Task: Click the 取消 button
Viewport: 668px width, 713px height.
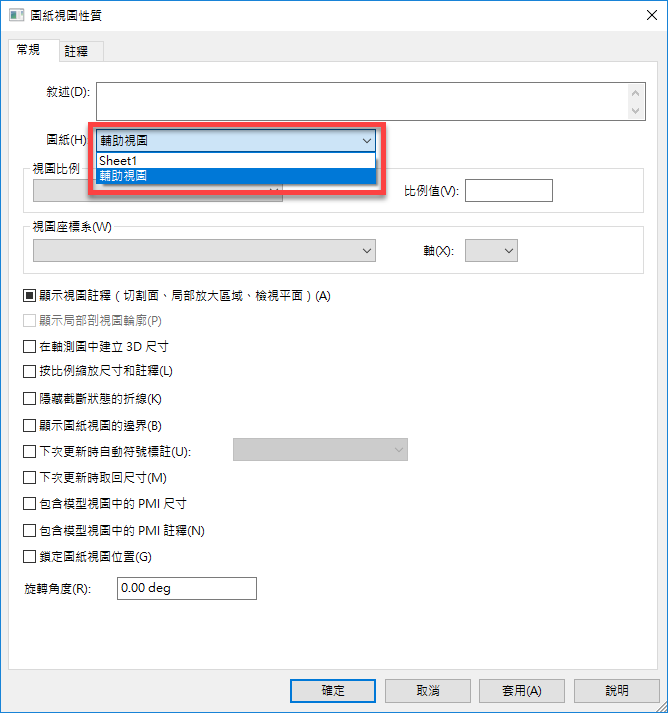Action: point(427,691)
